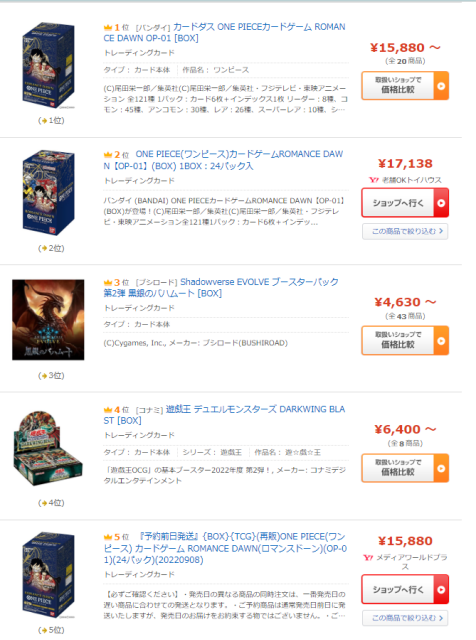Go to shop for rank 5 ONE PIECE listing

tap(405, 589)
